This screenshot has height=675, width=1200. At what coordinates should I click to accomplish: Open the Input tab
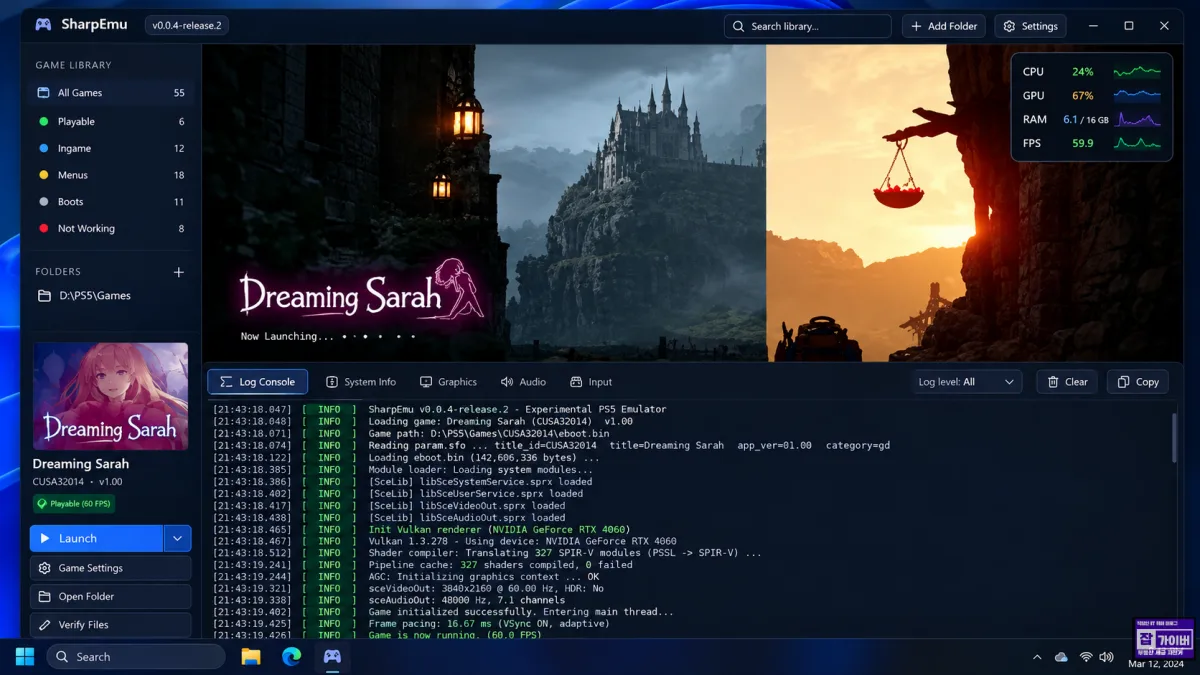[x=591, y=382]
